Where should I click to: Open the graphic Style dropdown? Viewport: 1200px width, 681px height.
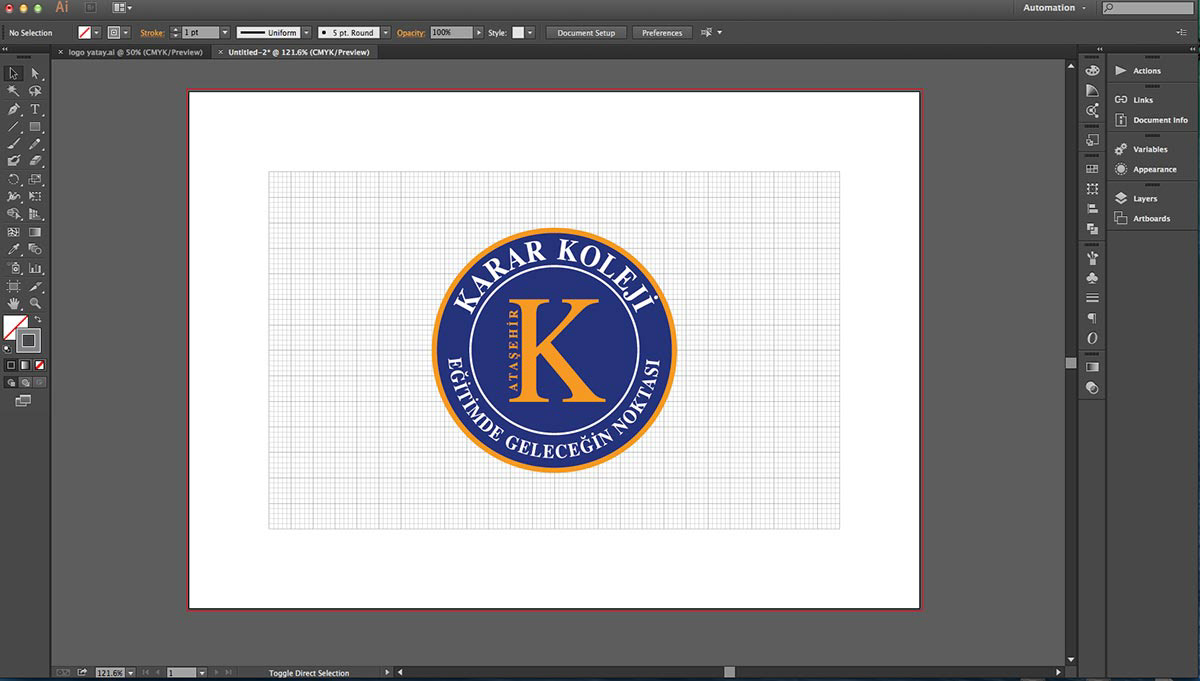coord(530,33)
